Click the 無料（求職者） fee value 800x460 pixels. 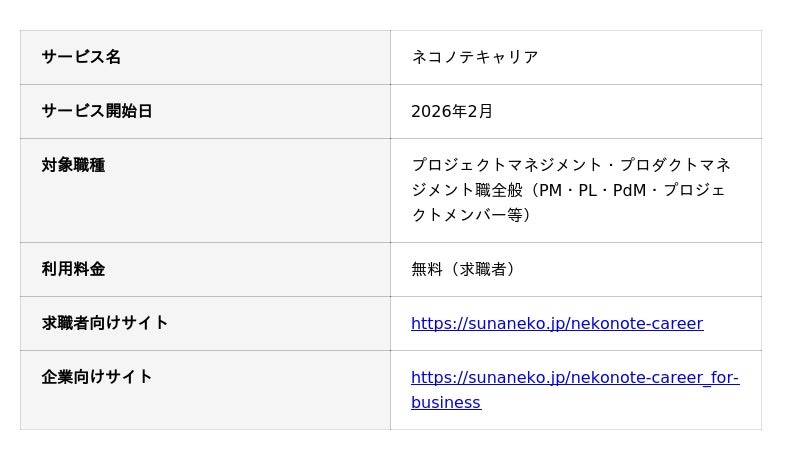click(466, 269)
